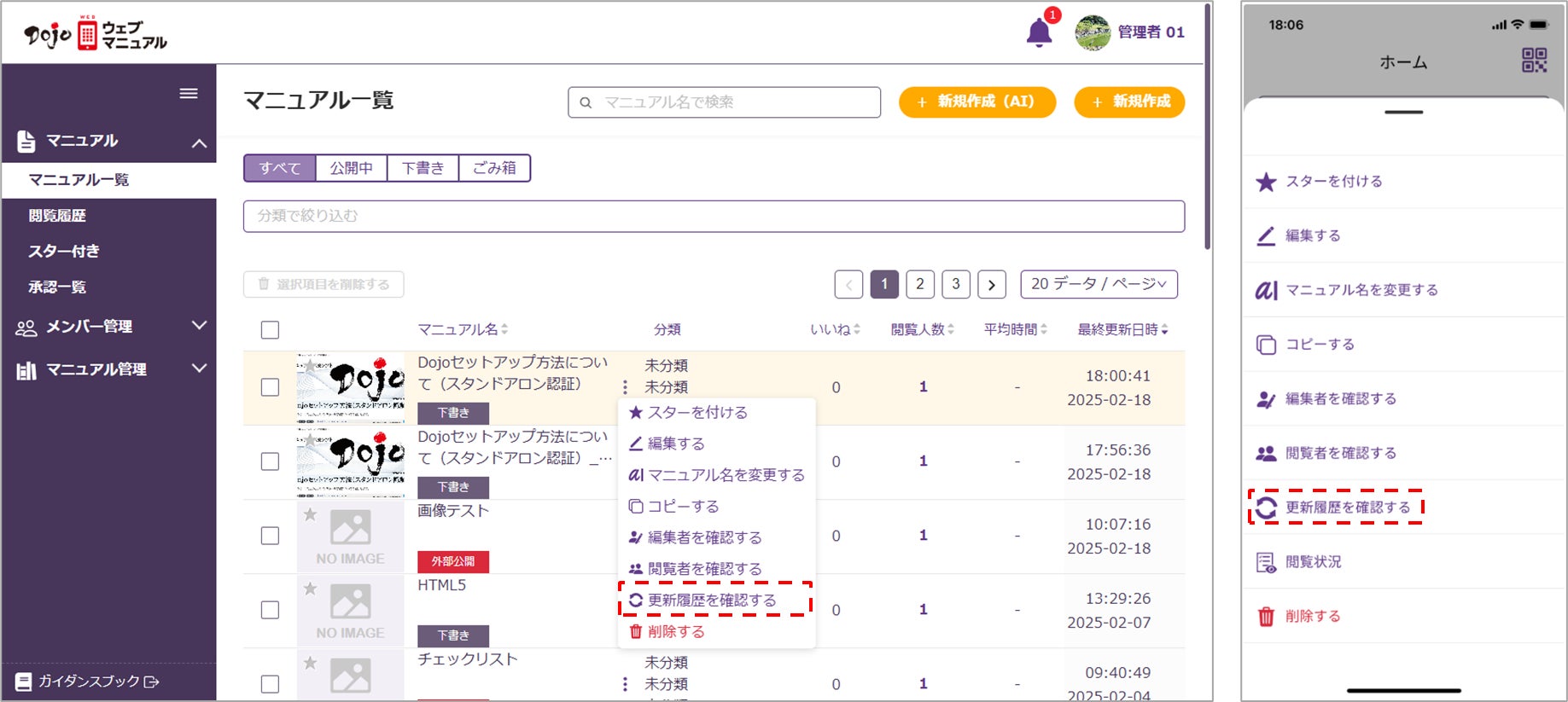Screen dimensions: 1568x702
Task: Choose マニュアル名を変更する in the context menu
Action: click(716, 475)
